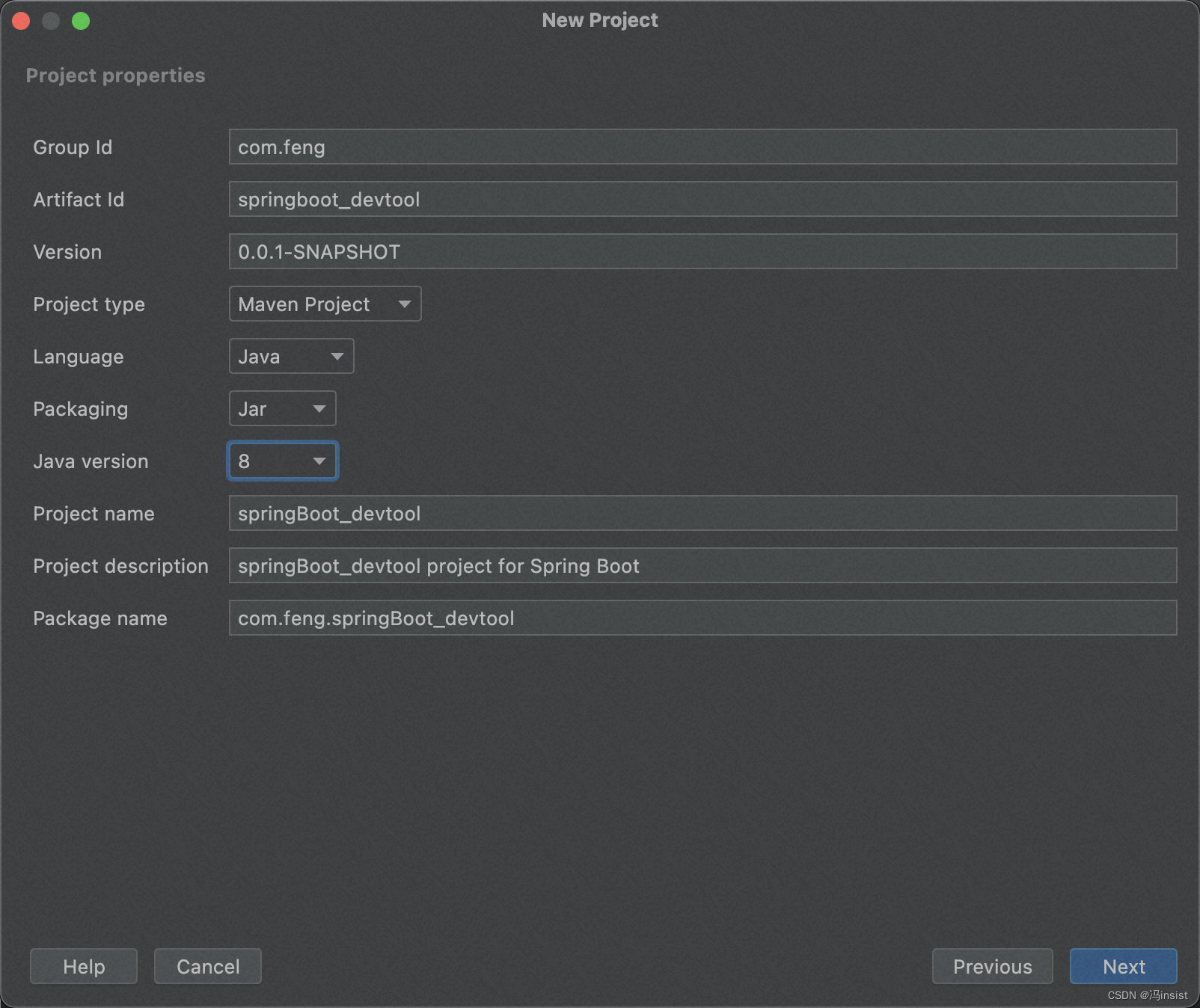
Task: Open the Language dropdown showing Java
Action: coord(291,357)
